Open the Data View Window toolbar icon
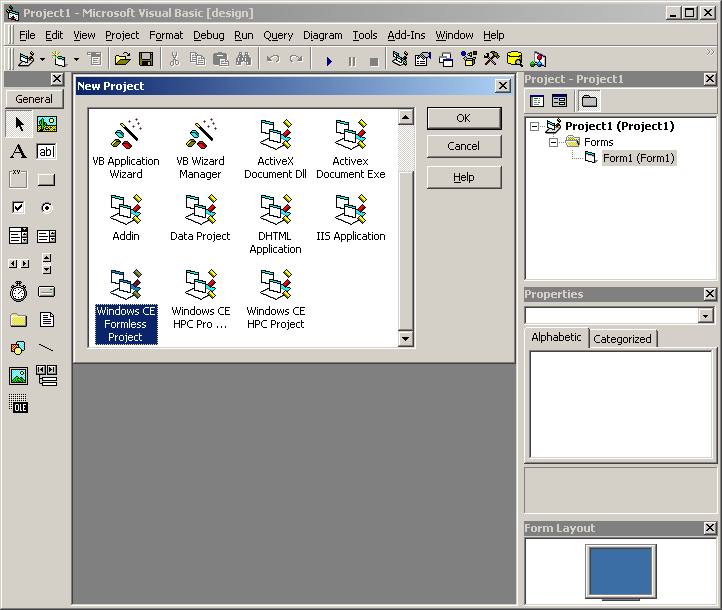This screenshot has width=722, height=610. click(515, 59)
